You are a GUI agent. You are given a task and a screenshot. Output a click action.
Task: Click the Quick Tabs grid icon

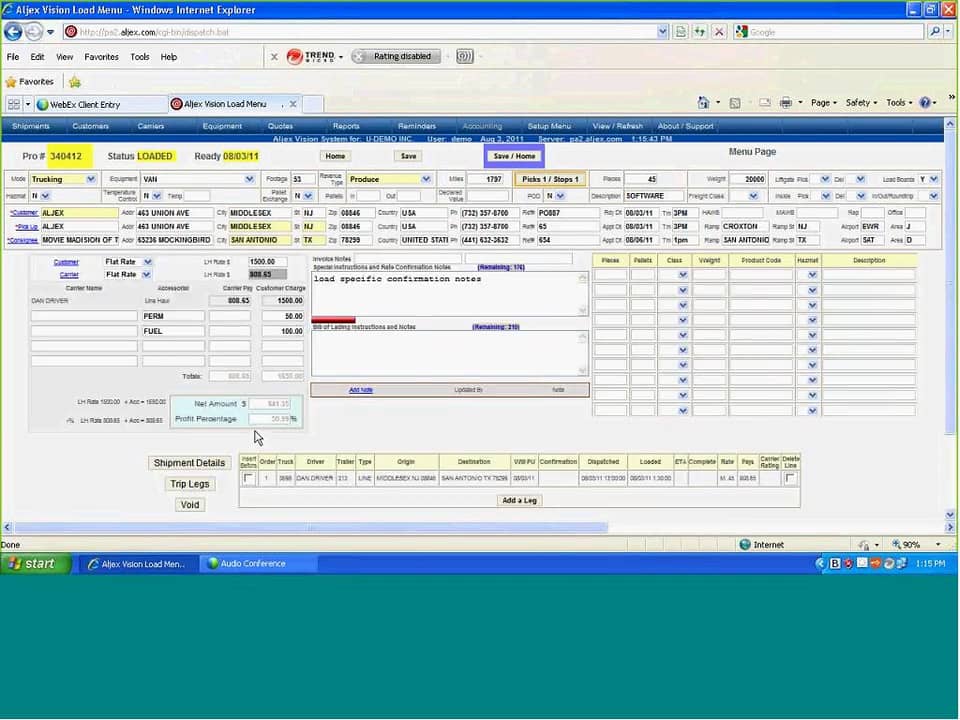point(13,104)
